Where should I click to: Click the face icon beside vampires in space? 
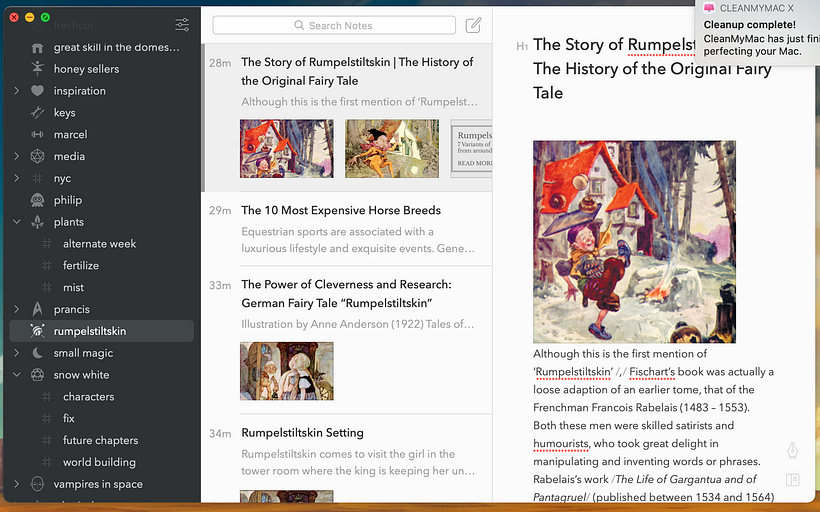point(37,484)
